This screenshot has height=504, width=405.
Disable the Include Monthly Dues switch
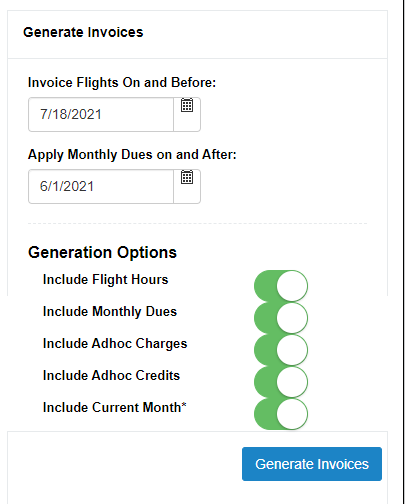coord(281,318)
